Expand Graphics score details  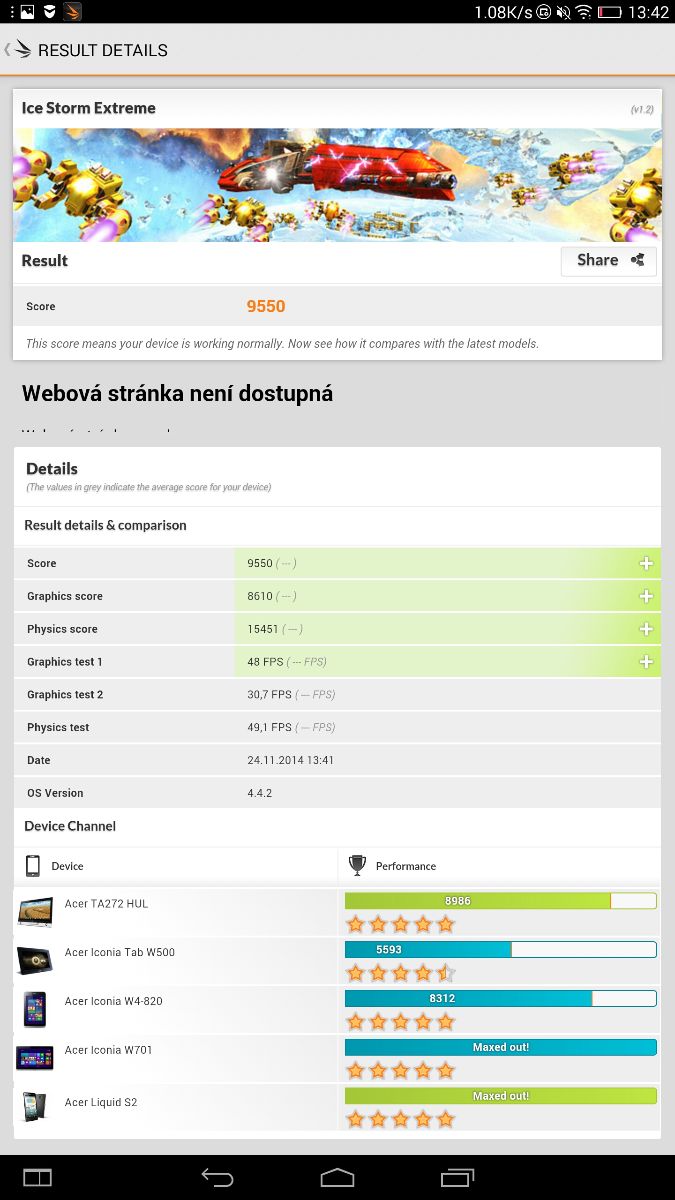(x=646, y=597)
